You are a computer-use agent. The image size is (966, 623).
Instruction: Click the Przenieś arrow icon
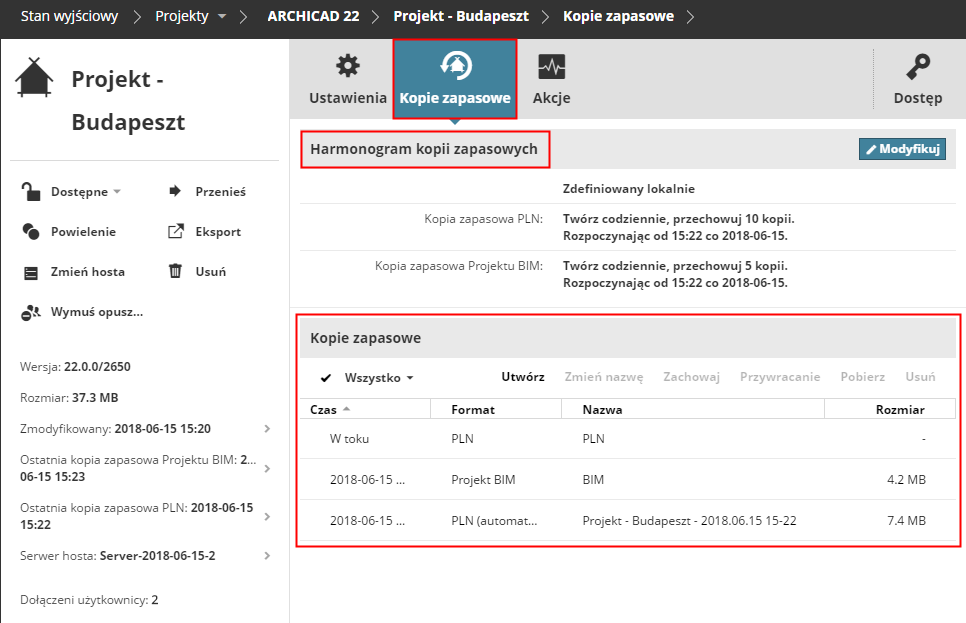click(175, 191)
